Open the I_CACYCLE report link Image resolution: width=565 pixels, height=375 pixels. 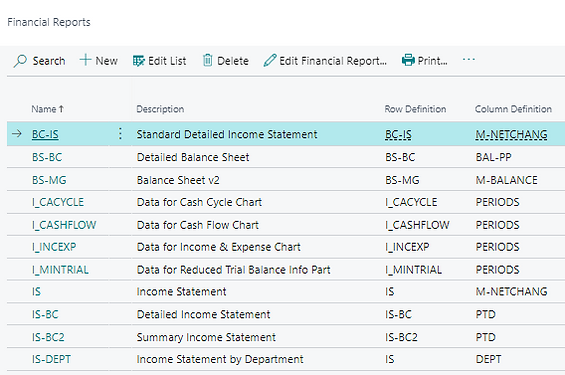coord(58,202)
